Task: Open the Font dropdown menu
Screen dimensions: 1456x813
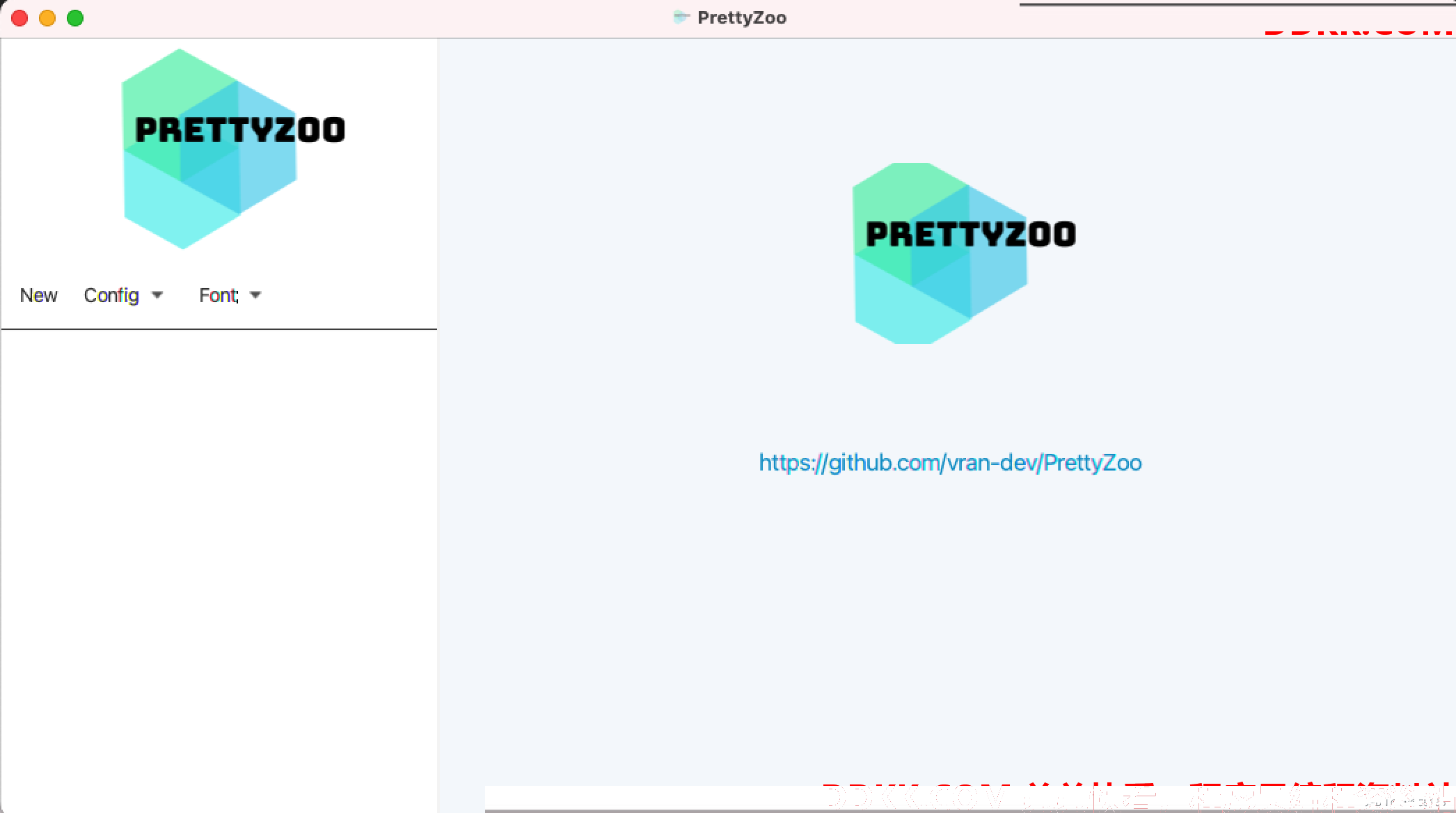Action: click(230, 296)
